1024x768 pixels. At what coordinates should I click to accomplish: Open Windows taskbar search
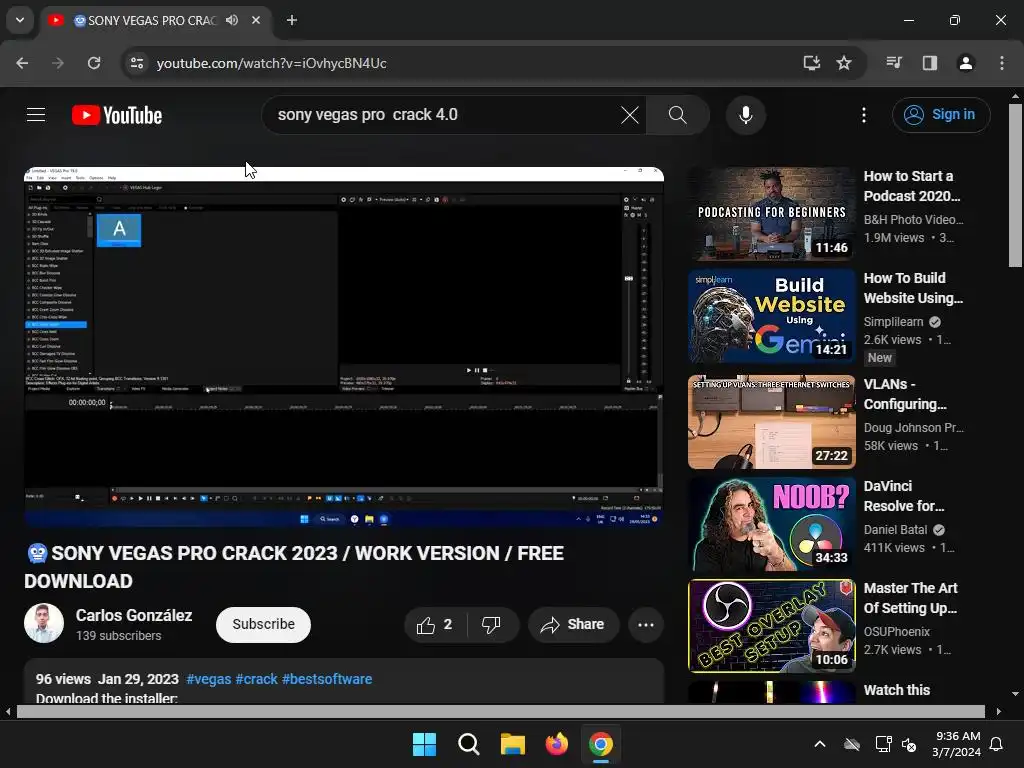468,744
